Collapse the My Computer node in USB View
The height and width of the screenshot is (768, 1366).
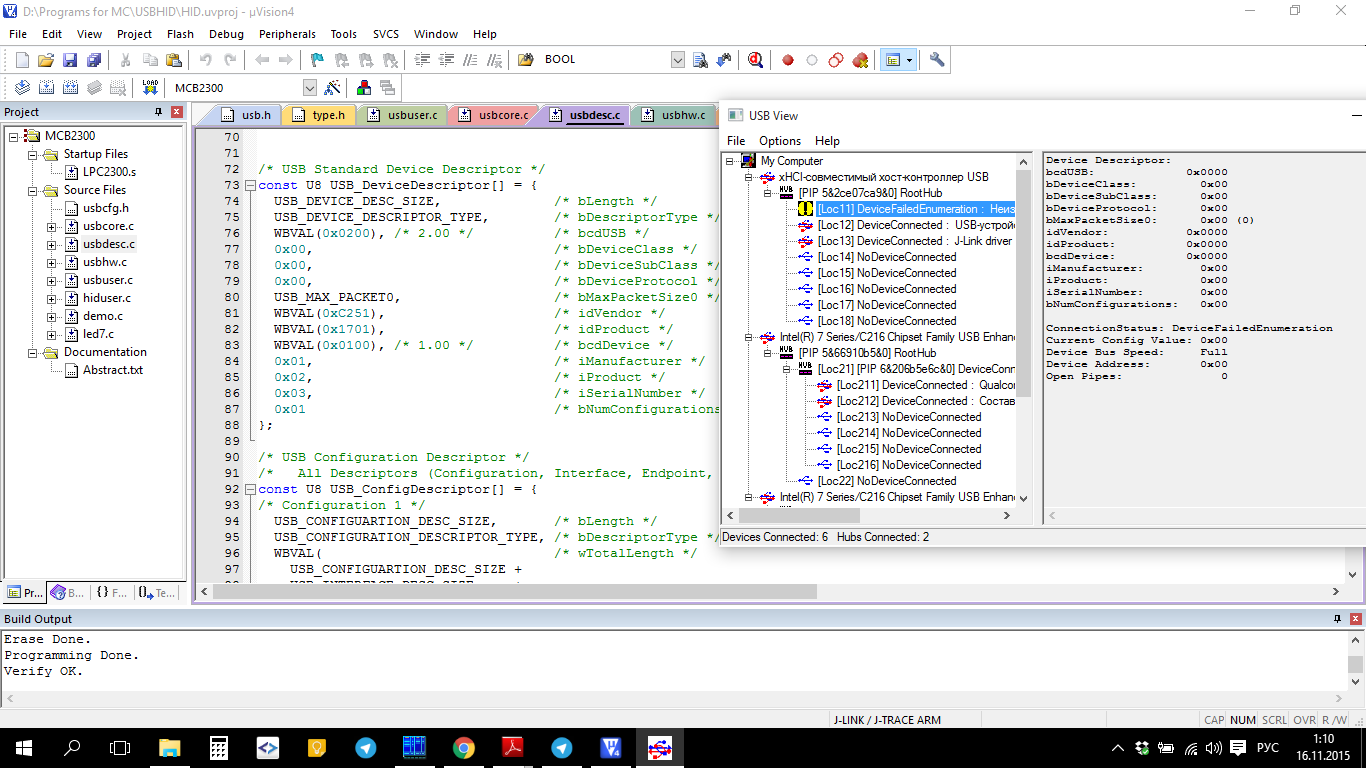pyautogui.click(x=730, y=161)
